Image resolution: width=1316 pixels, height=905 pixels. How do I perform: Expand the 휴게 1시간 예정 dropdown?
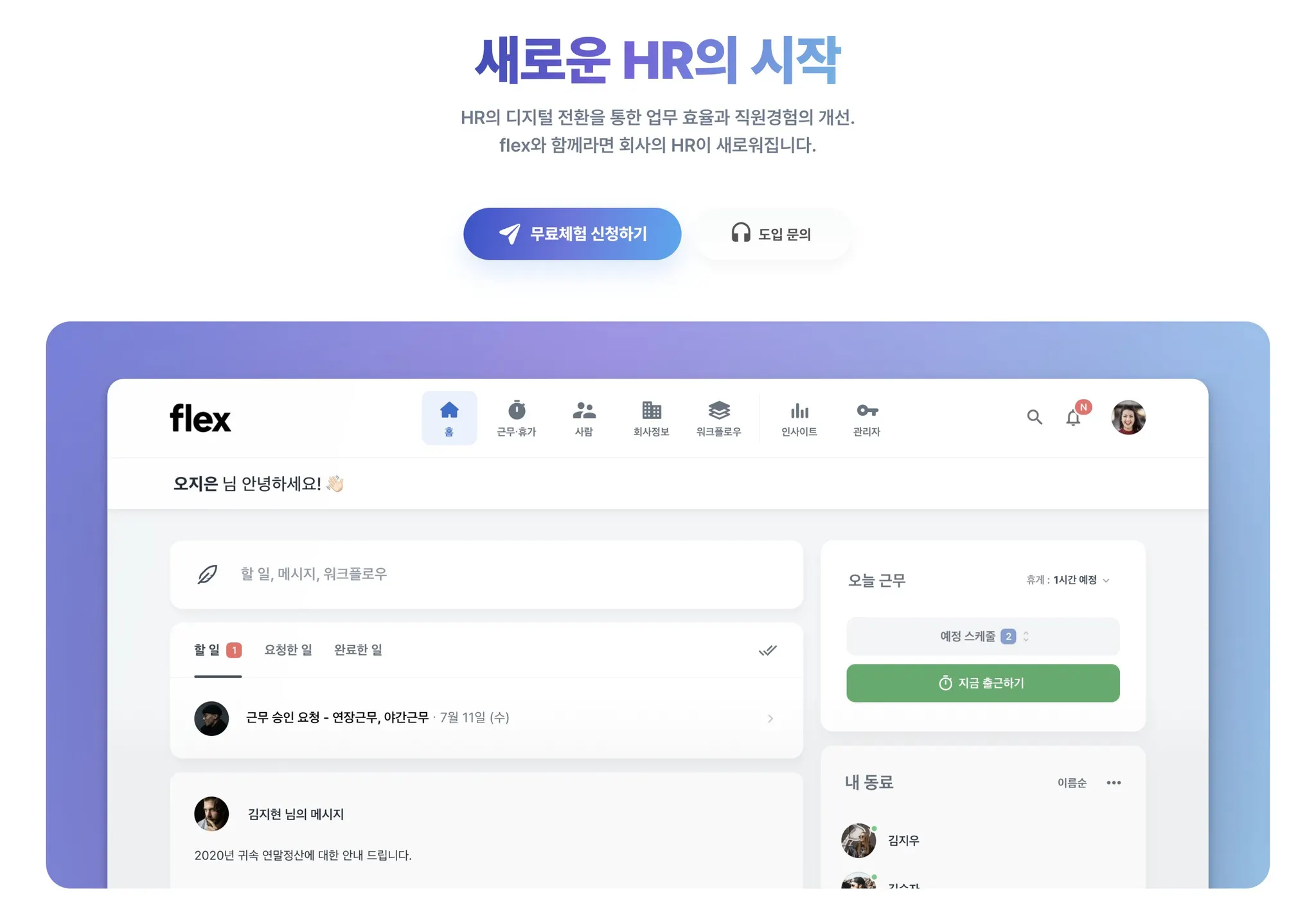pos(1068,580)
